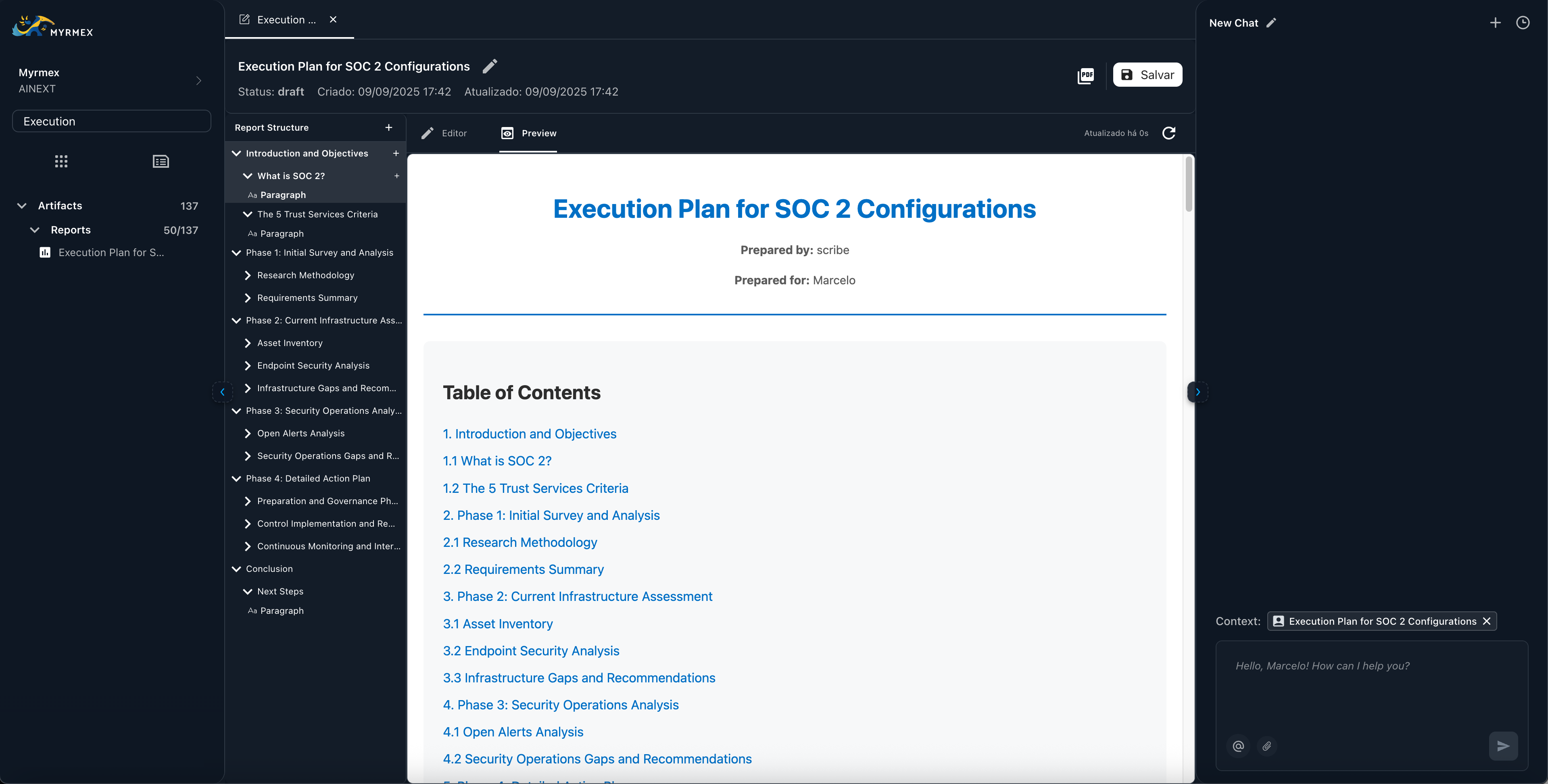Expand the Research Methodology item
This screenshot has width=1548, height=784.
pyautogui.click(x=248, y=275)
